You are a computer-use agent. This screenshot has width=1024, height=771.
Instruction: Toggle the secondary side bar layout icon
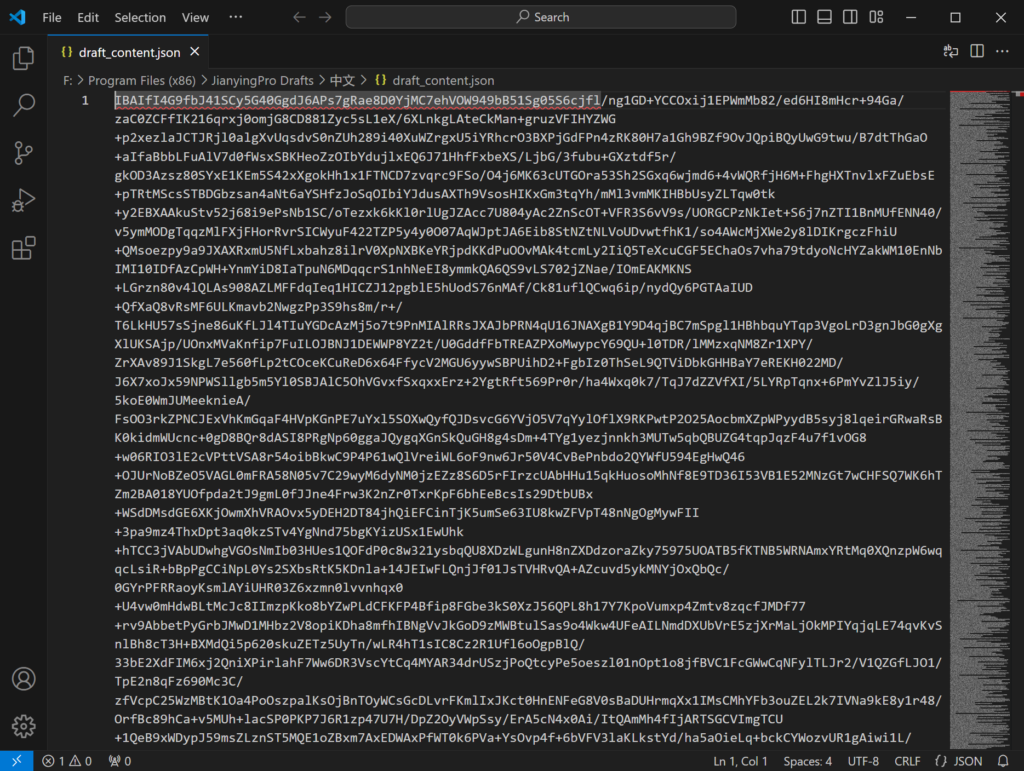pyautogui.click(x=850, y=17)
